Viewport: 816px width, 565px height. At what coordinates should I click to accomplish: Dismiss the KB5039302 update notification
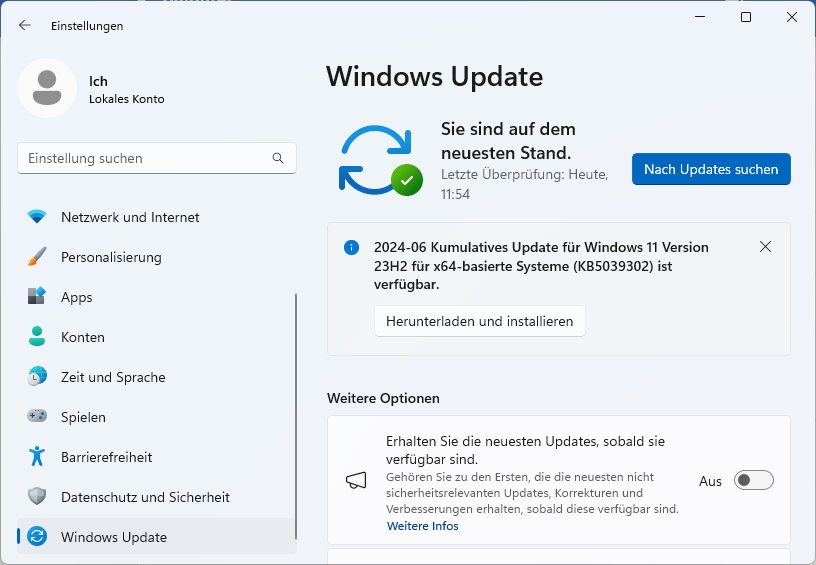(765, 247)
